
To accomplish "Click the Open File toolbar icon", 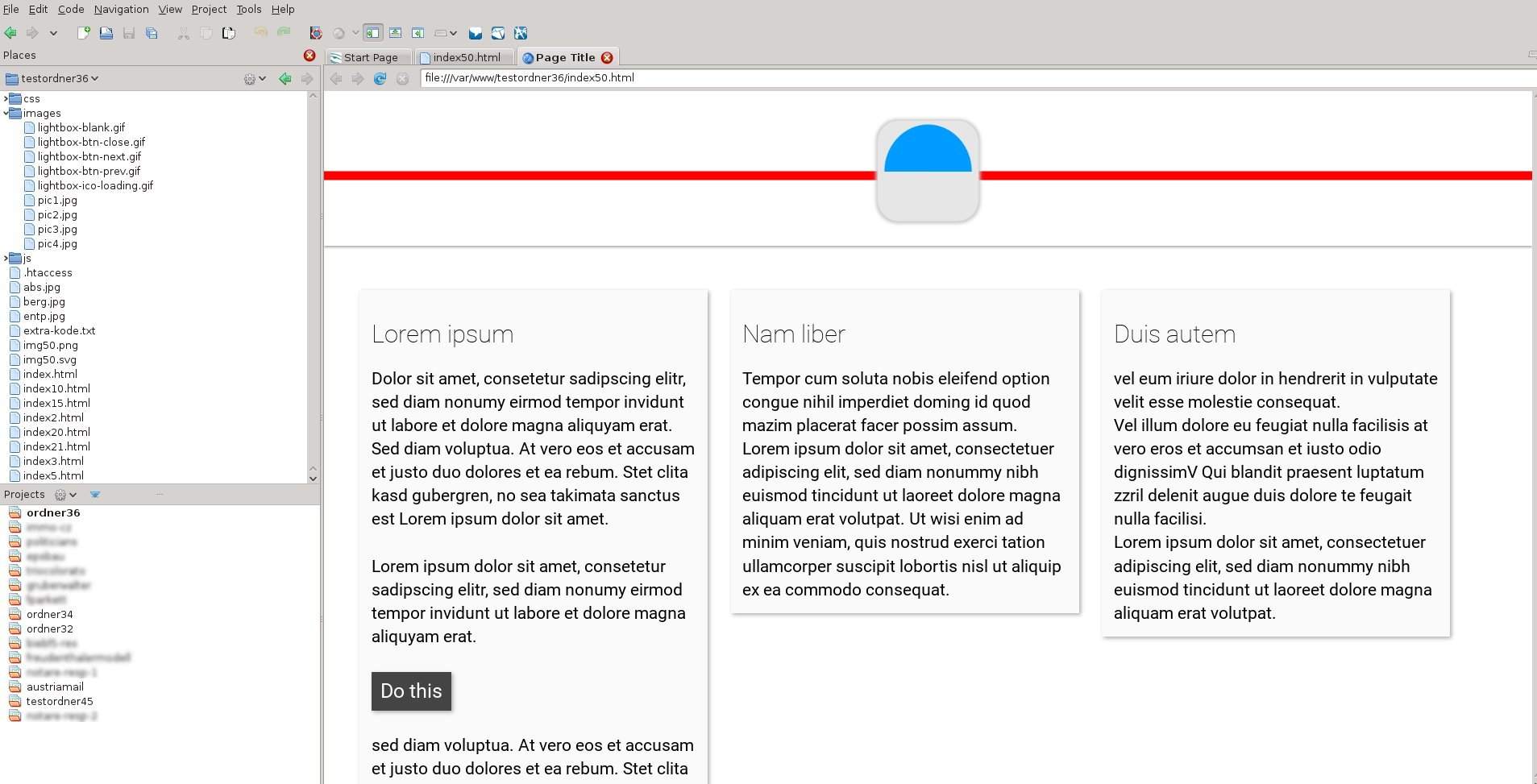I will click(x=106, y=33).
